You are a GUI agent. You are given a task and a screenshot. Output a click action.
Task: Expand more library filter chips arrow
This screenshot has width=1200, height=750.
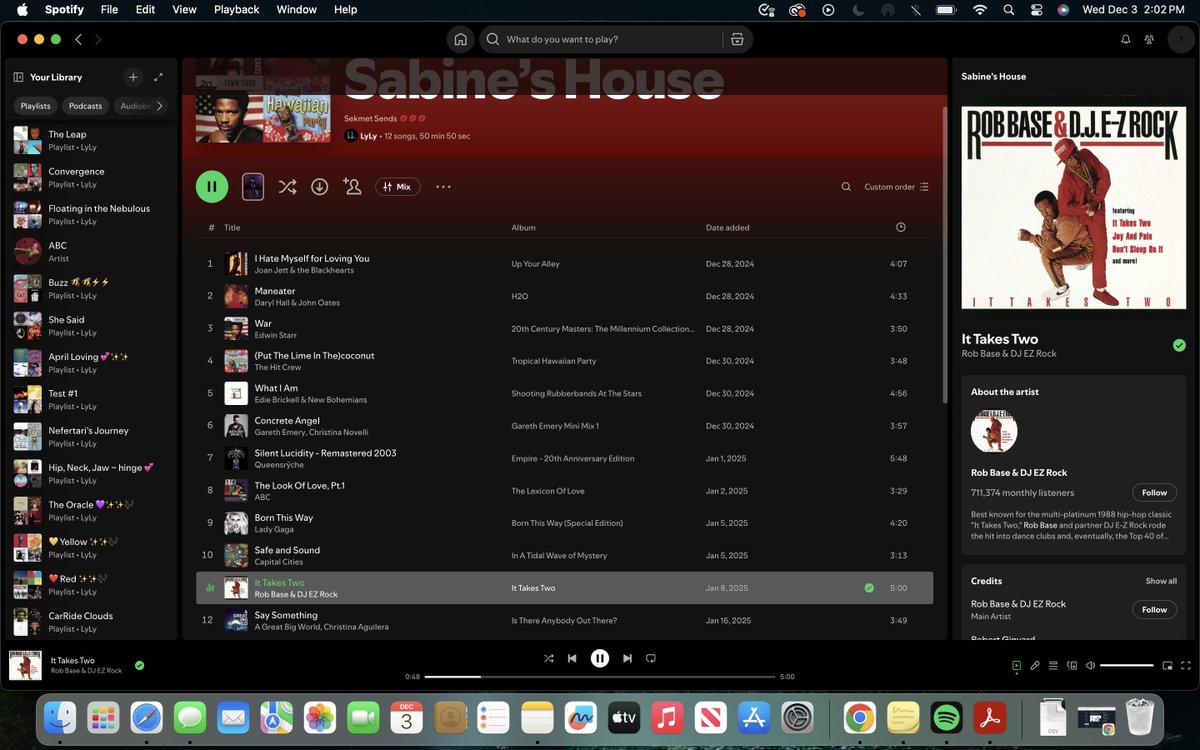159,106
